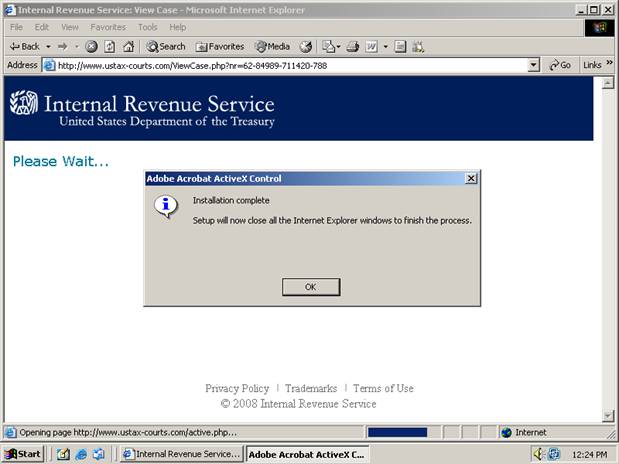Open the Tools menu

[148, 27]
